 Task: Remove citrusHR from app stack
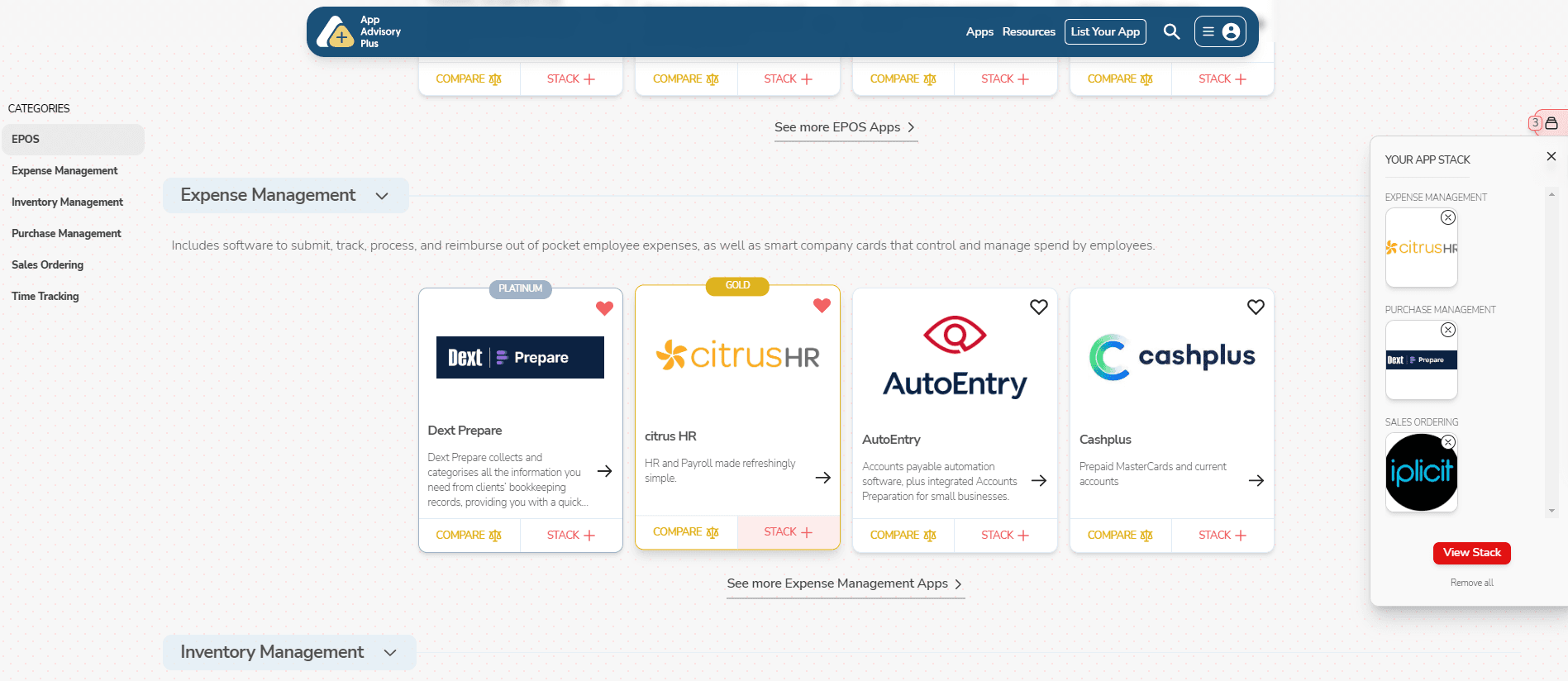pyautogui.click(x=1447, y=218)
